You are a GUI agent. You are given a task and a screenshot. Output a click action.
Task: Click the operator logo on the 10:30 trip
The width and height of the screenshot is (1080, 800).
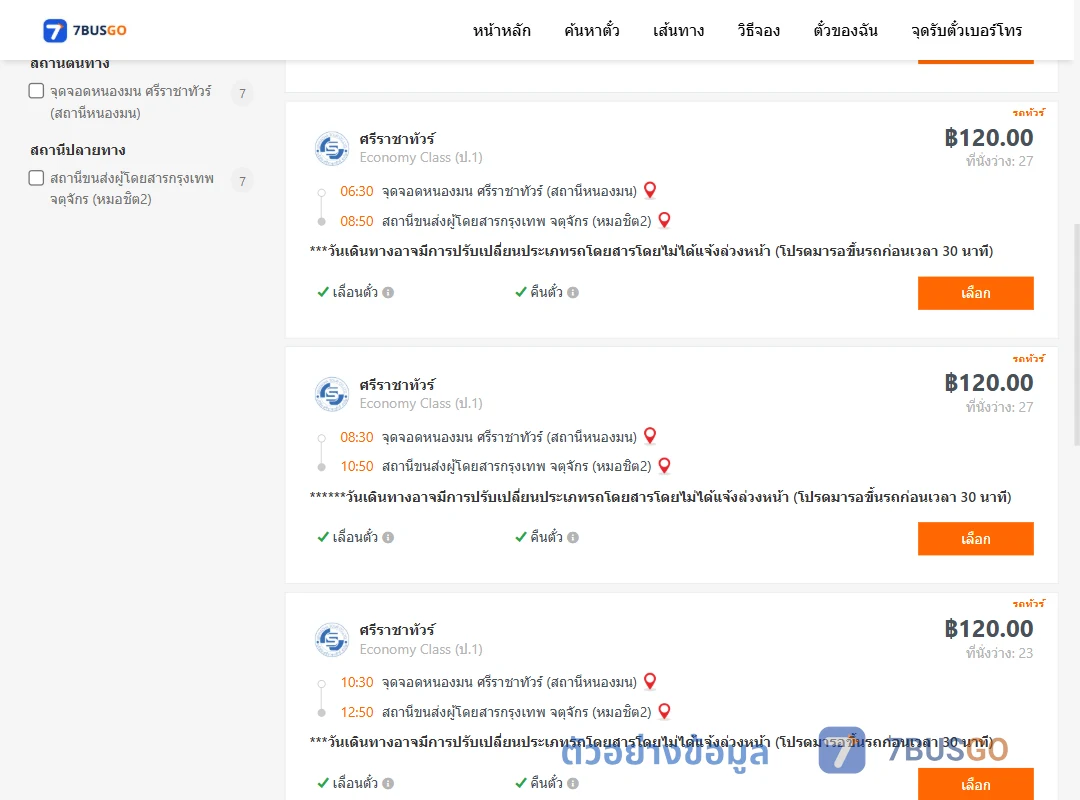pos(332,639)
